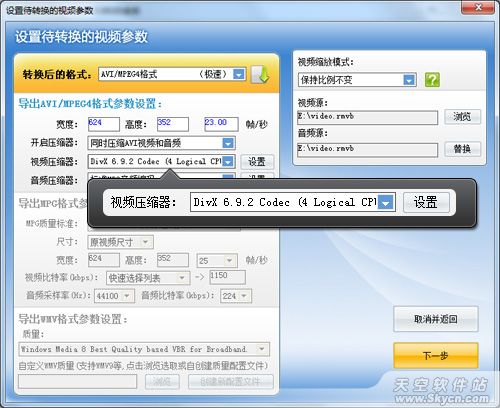500x408 pixels.
Task: Click the 浏览 button for 视频源
Action: pyautogui.click(x=462, y=117)
